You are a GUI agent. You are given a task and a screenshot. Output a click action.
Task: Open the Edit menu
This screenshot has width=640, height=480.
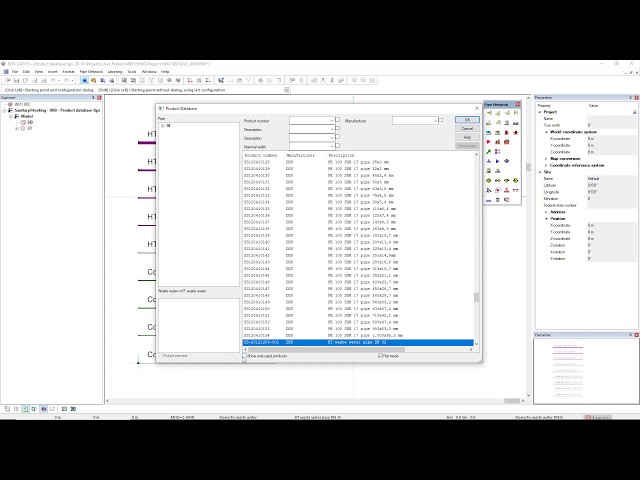tap(26, 71)
